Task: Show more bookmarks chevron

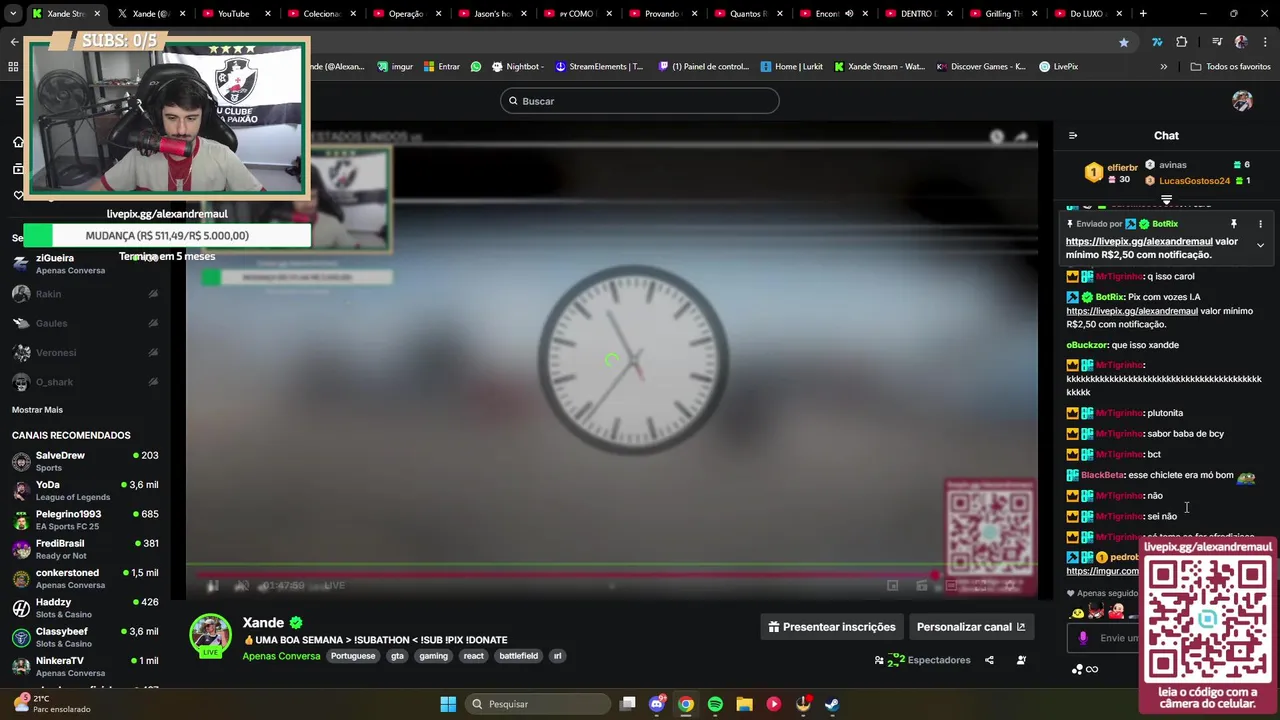Action: click(x=1163, y=67)
